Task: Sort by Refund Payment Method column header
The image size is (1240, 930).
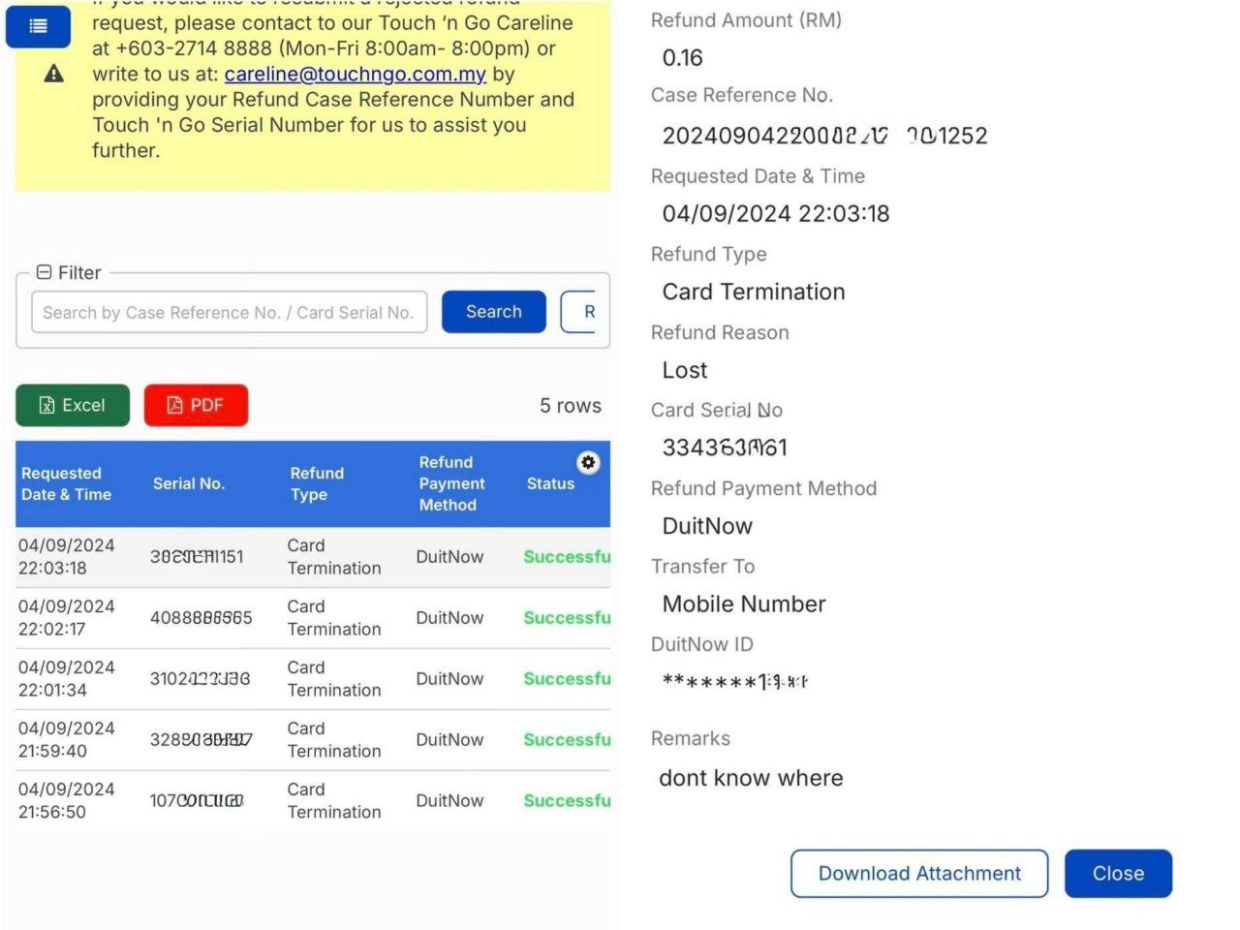Action: (x=451, y=484)
